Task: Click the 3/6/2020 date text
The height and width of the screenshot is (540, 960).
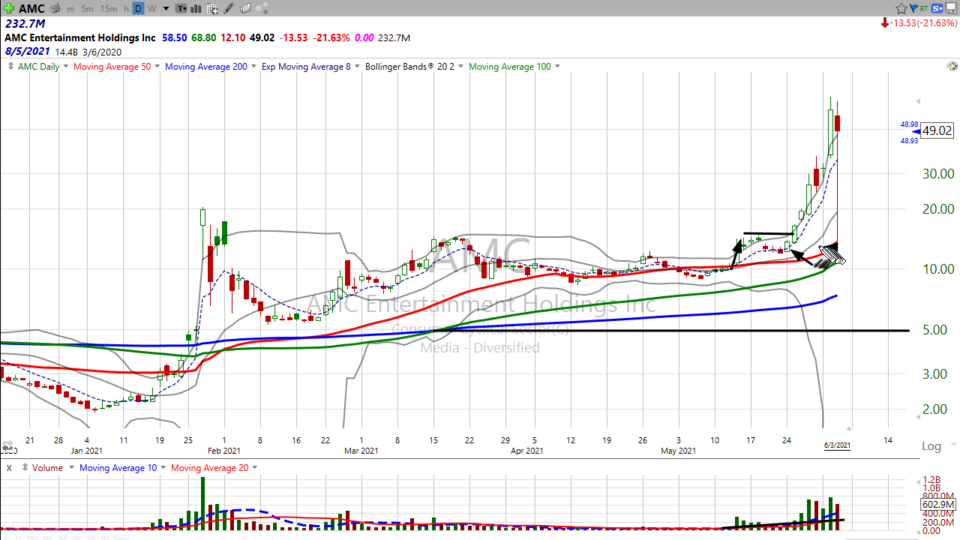Action: coord(102,52)
